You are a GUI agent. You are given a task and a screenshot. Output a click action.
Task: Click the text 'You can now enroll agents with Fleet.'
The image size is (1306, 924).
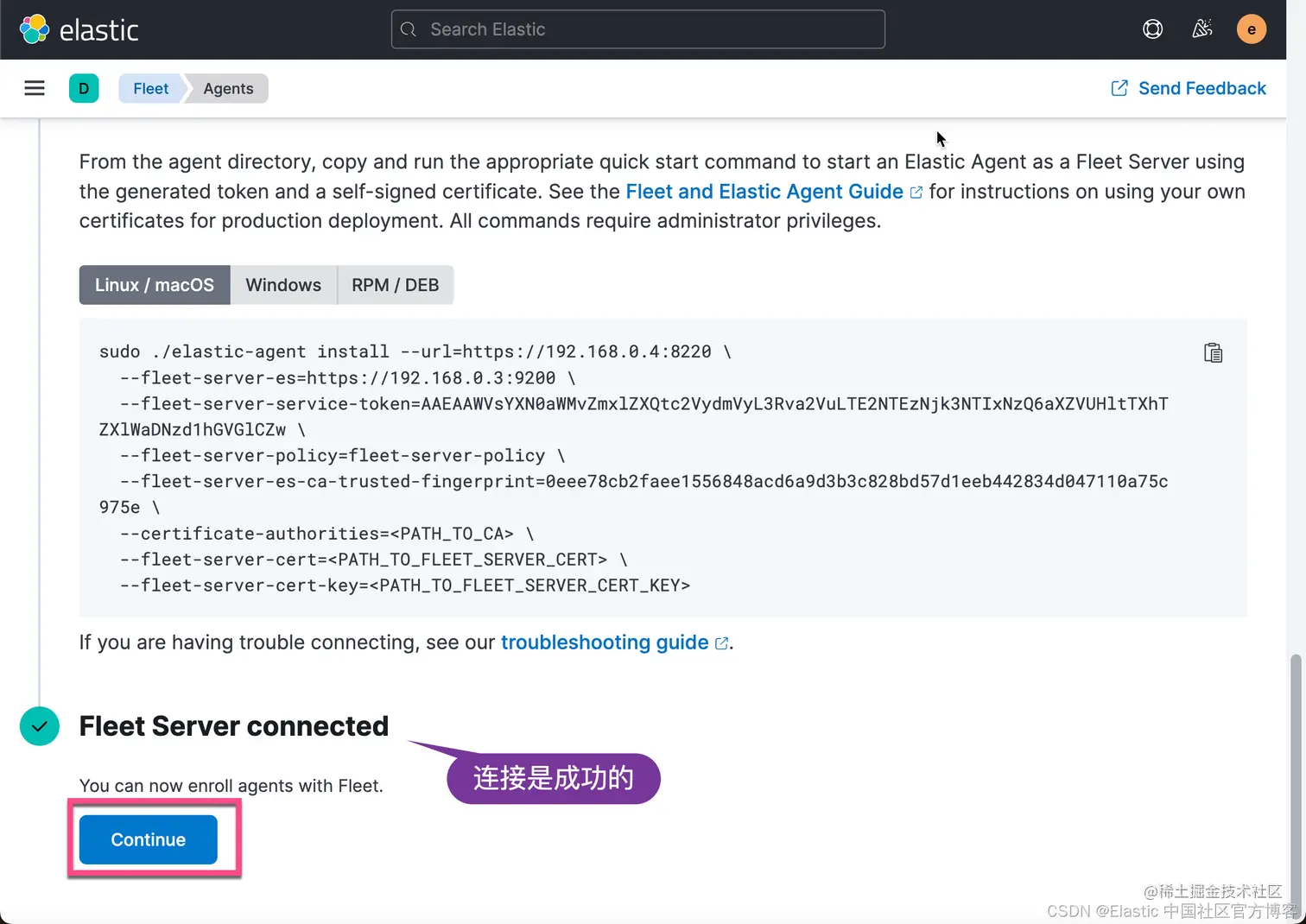pyautogui.click(x=231, y=786)
